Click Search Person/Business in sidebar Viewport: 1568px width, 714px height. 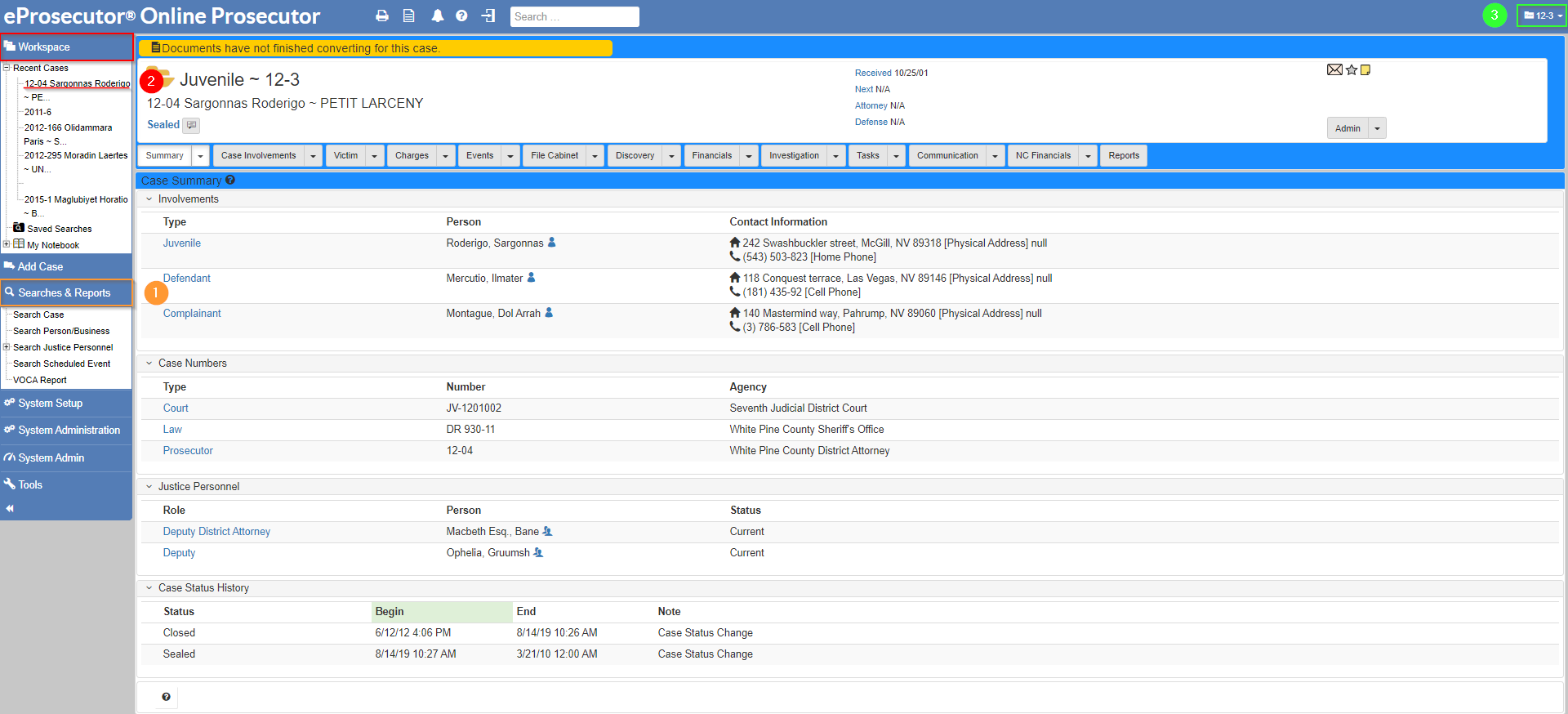click(61, 331)
